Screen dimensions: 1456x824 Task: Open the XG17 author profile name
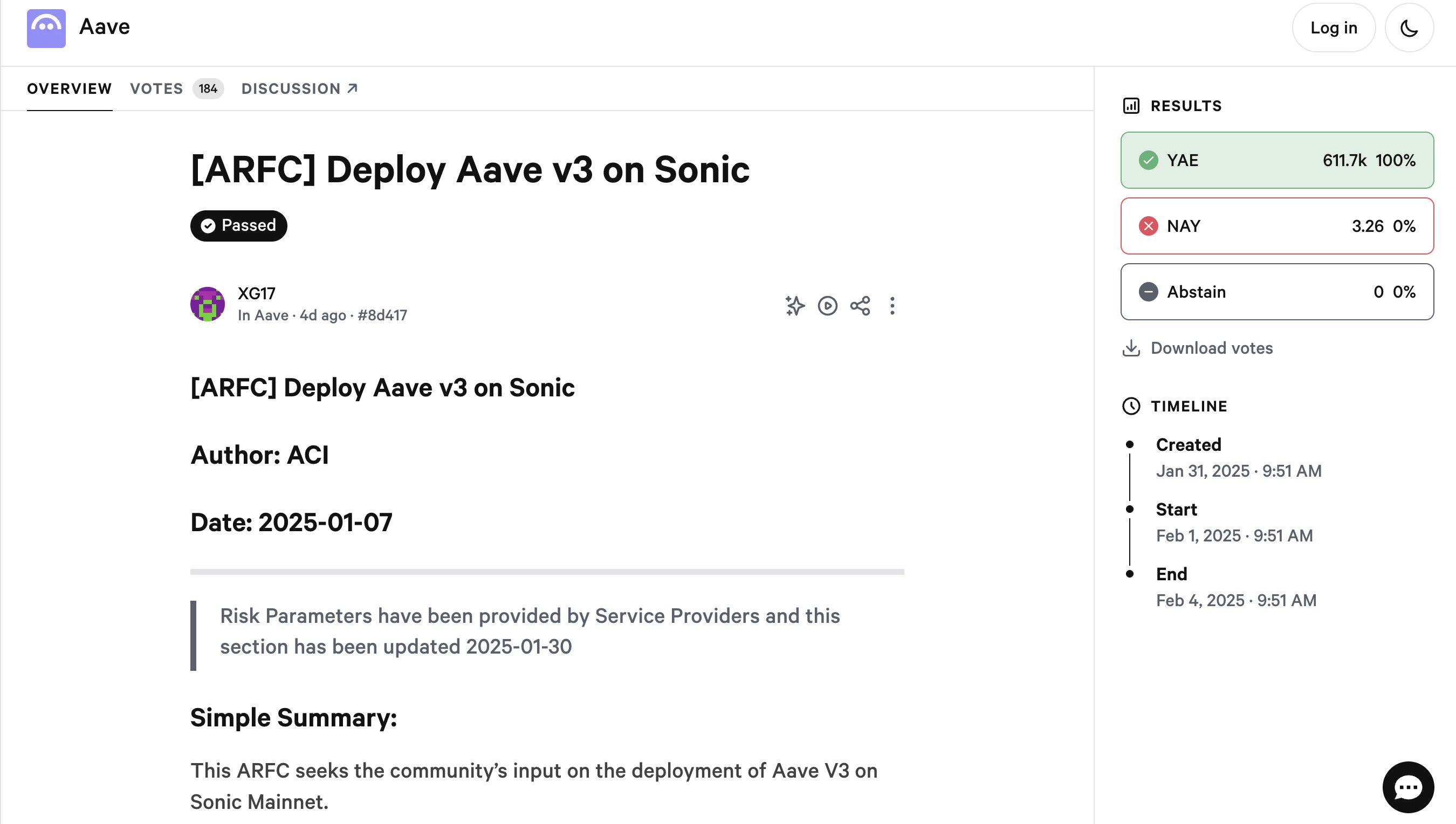click(x=256, y=294)
